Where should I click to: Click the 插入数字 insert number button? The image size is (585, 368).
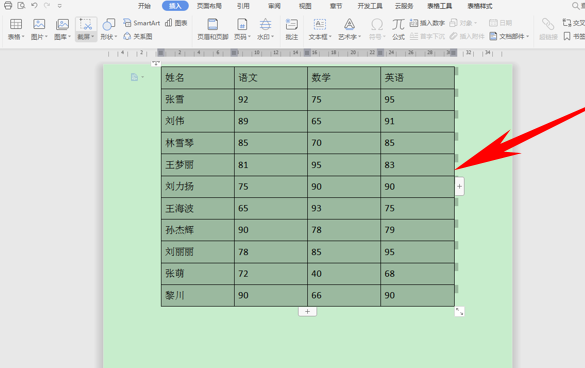coord(427,23)
